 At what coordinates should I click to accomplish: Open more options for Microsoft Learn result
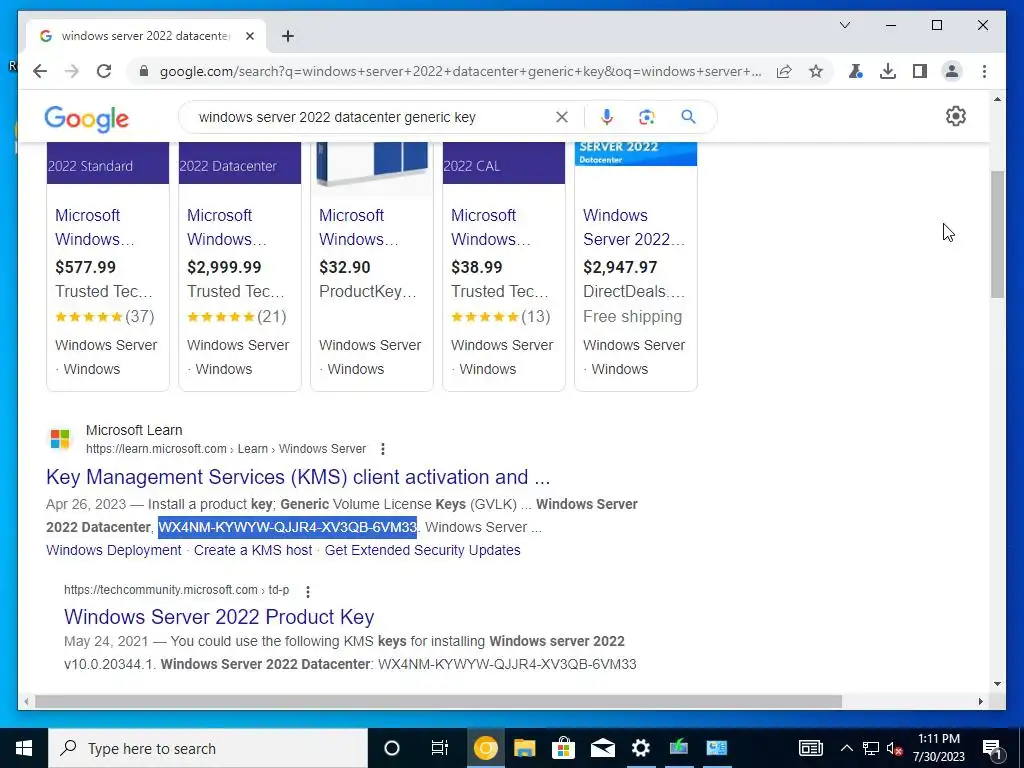[x=383, y=449]
